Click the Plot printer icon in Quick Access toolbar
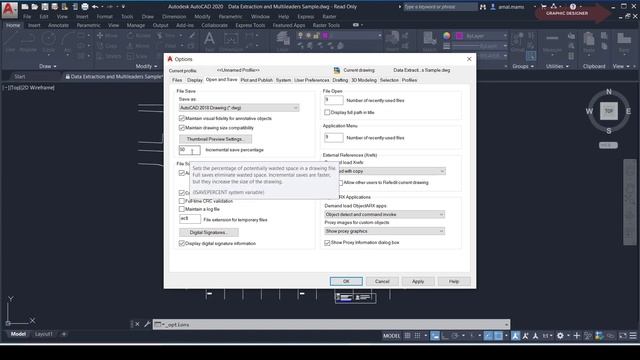 [84, 7]
